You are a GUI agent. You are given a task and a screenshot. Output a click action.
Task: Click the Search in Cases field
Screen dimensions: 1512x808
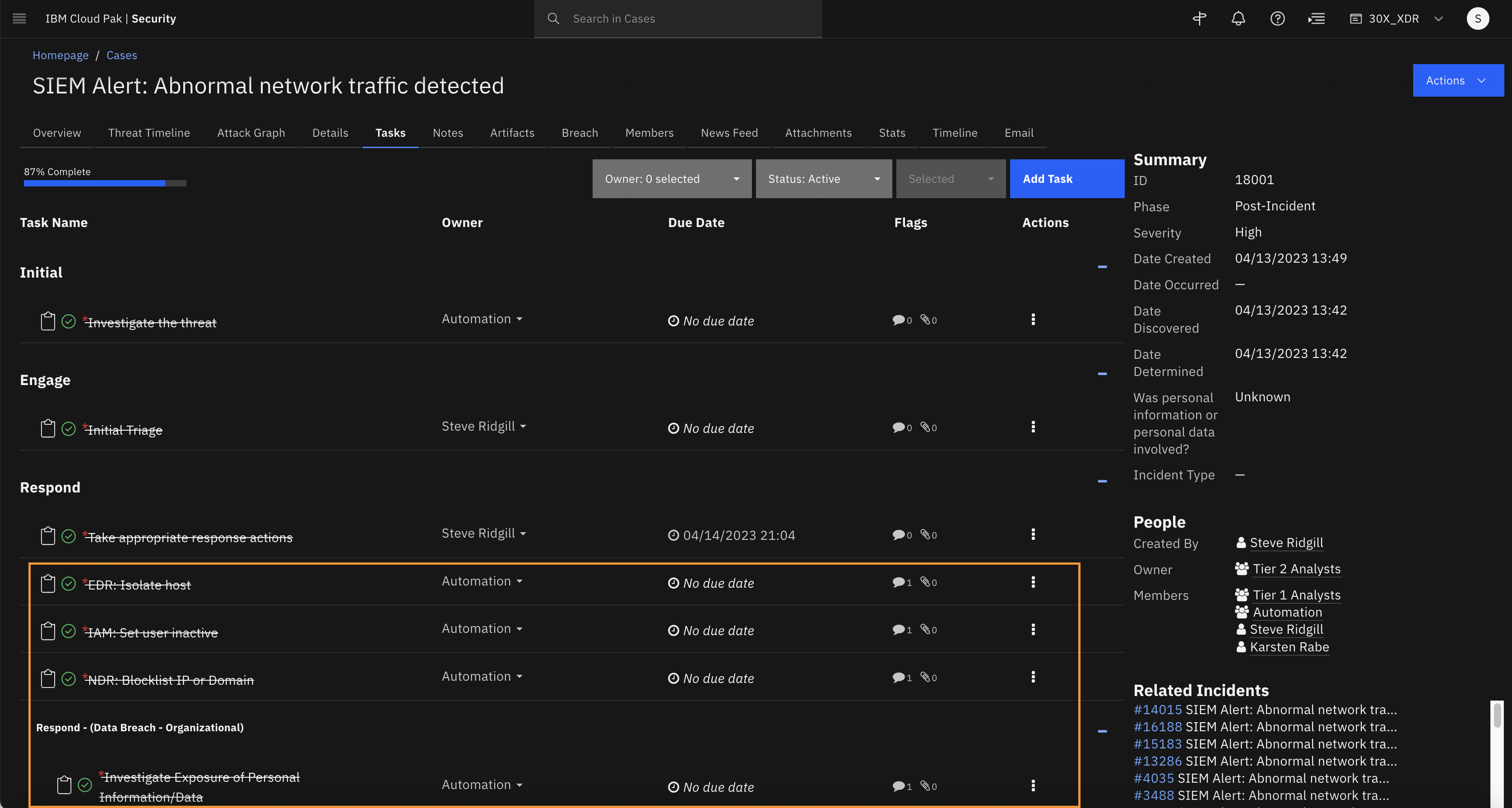click(687, 19)
